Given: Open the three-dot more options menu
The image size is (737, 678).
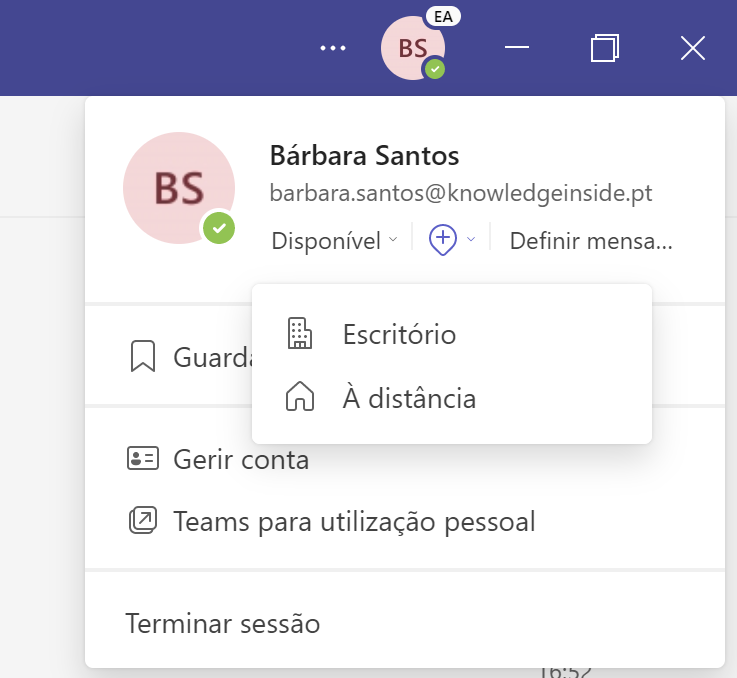Looking at the screenshot, I should pyautogui.click(x=332, y=48).
